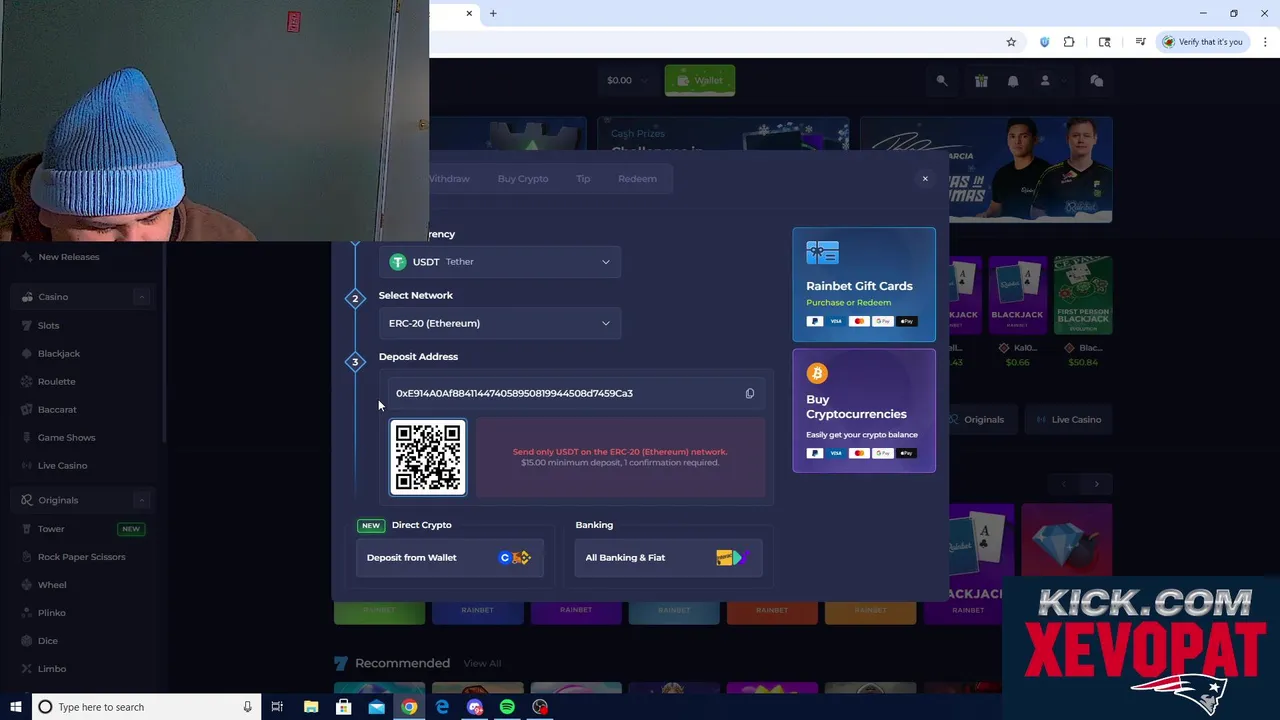Open the Chrome media controls icon
1280x720 pixels.
point(1140,42)
